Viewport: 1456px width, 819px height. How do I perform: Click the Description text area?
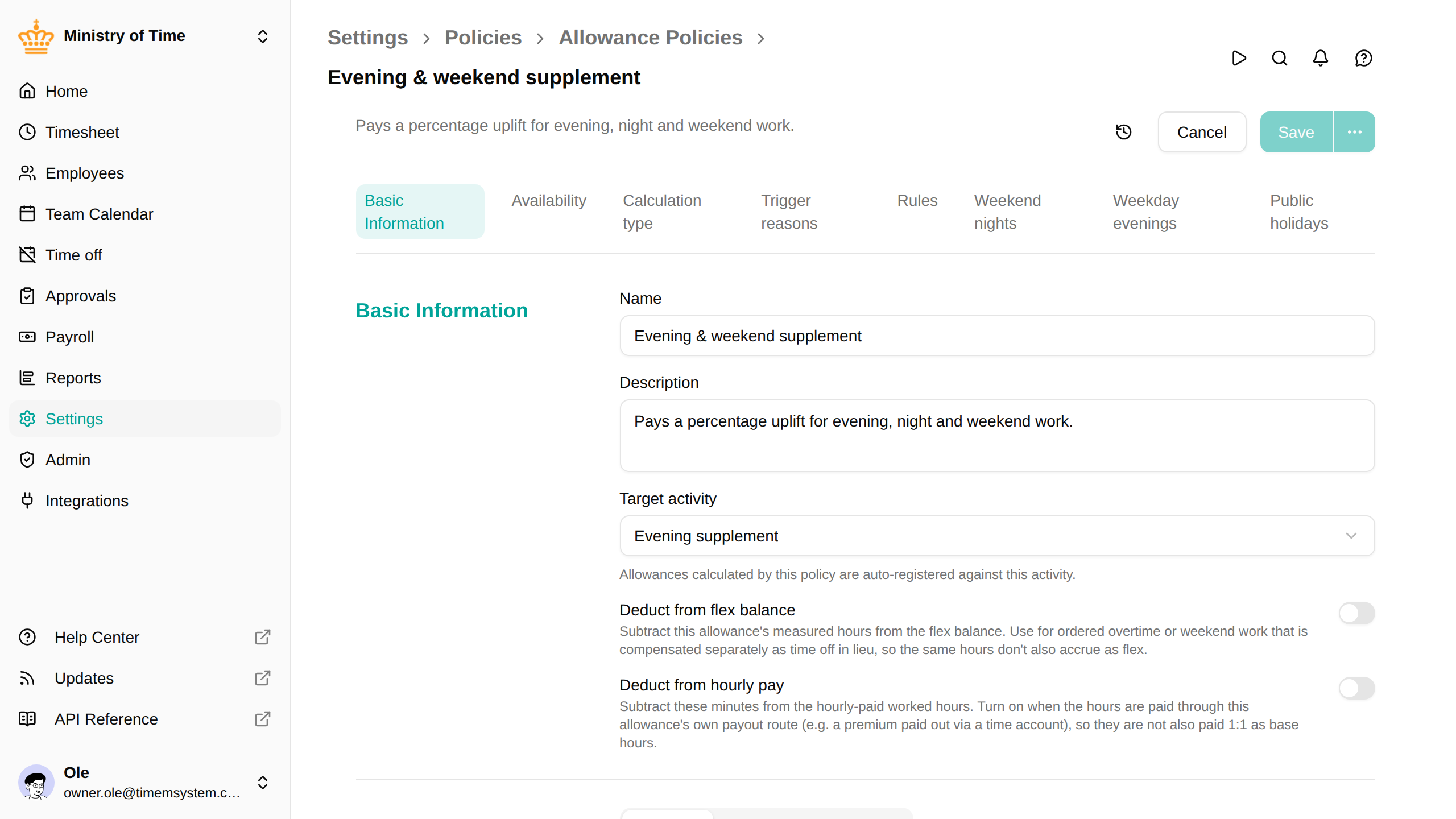[997, 436]
